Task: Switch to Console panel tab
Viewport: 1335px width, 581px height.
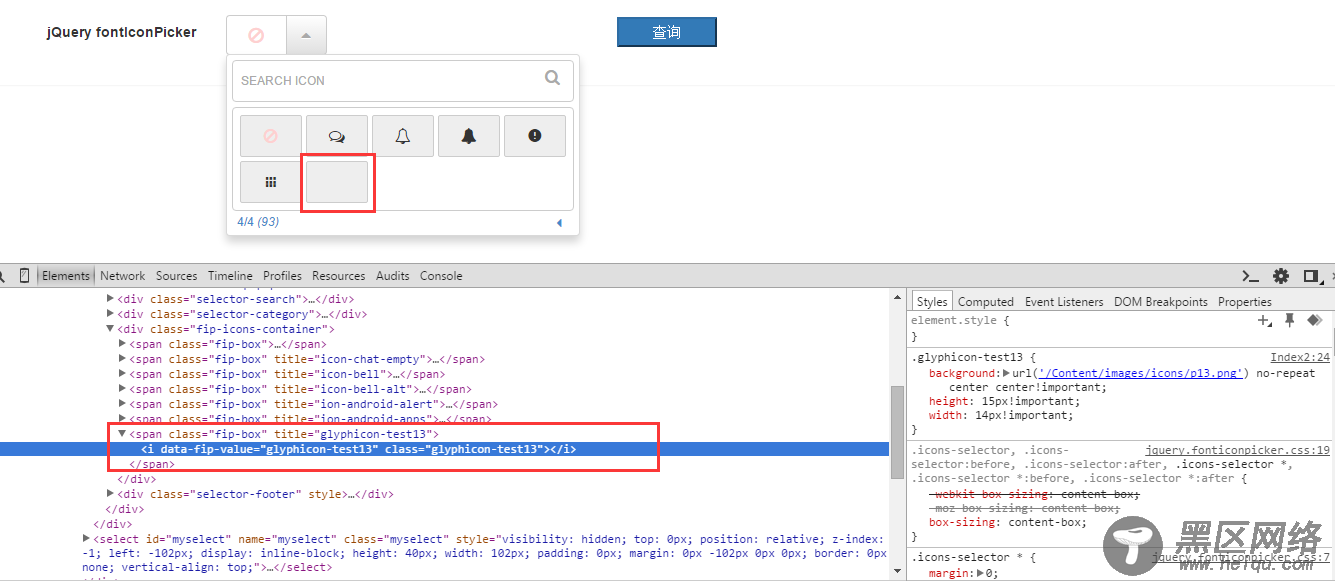Action: pos(441,276)
